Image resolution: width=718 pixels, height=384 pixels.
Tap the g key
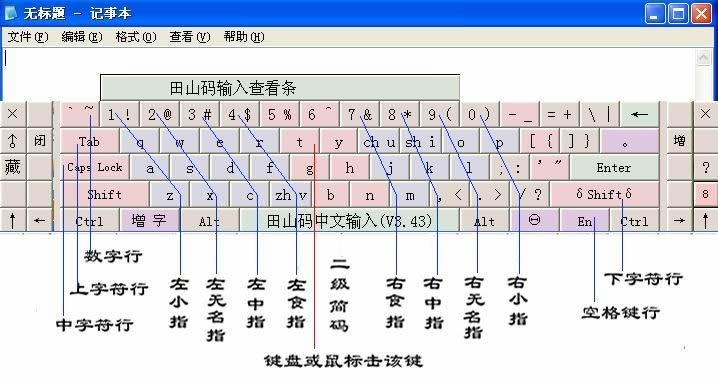[310, 168]
